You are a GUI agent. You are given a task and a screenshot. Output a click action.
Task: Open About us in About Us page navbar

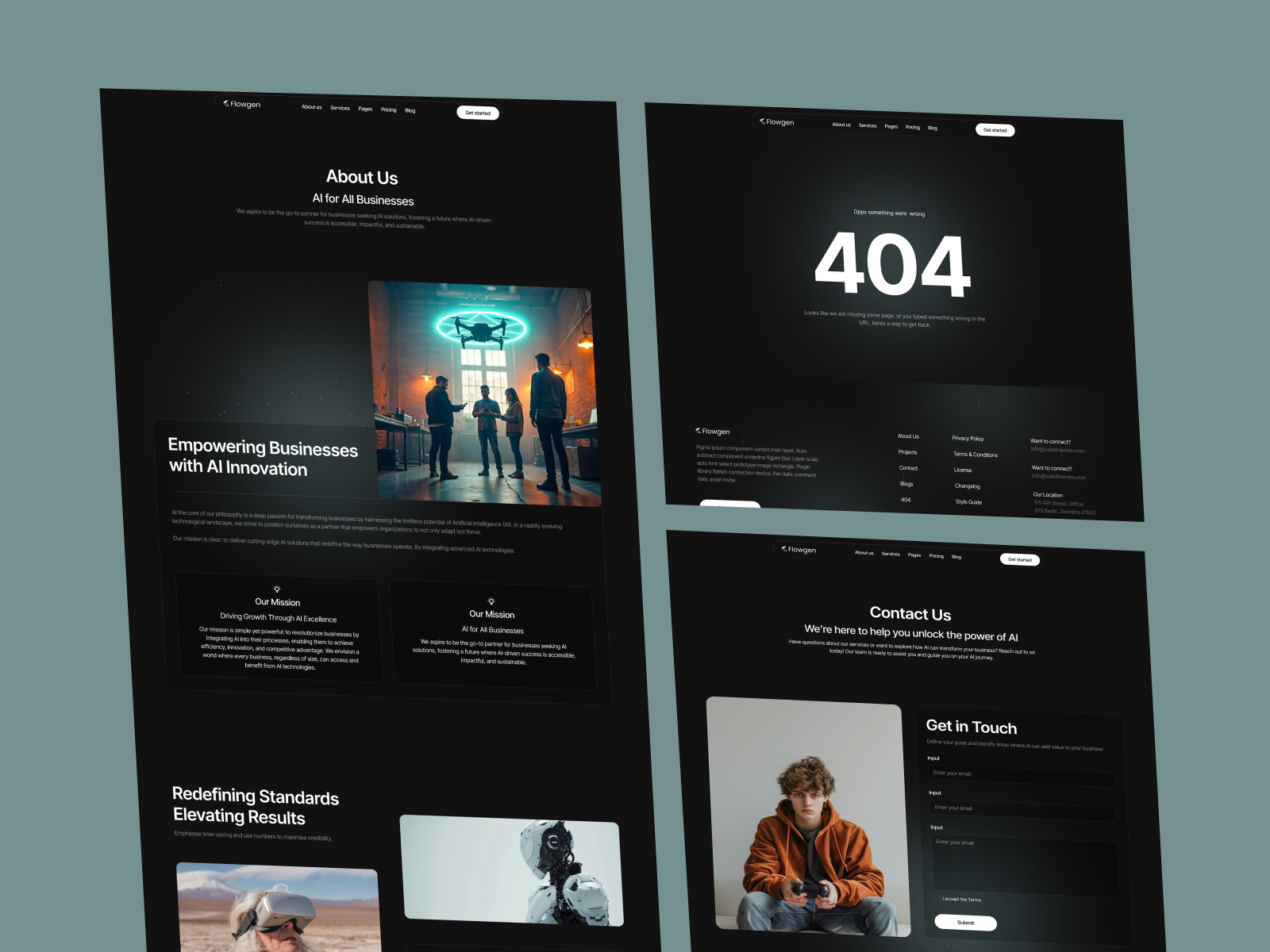(x=312, y=107)
